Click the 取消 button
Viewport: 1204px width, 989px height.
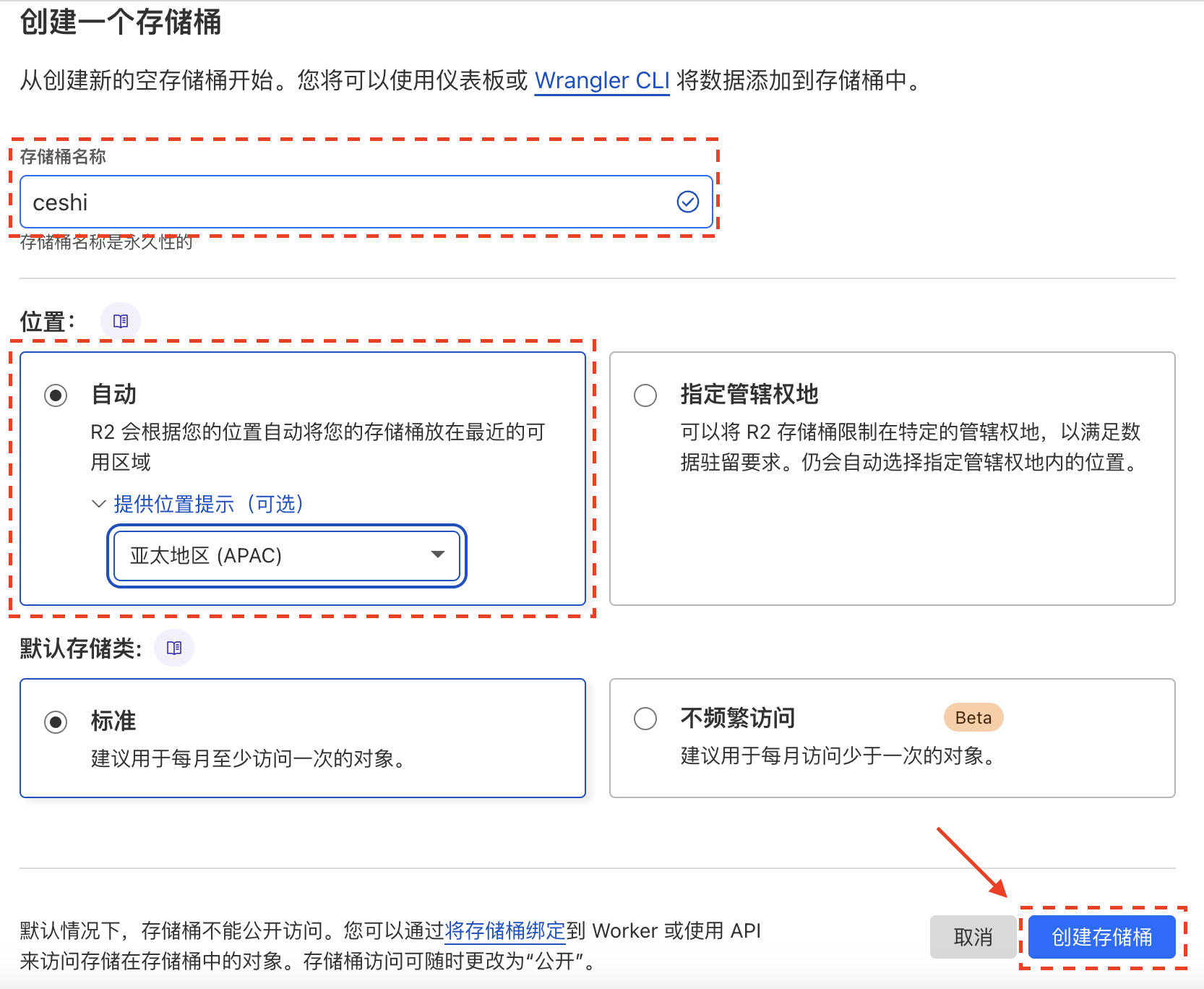973,937
